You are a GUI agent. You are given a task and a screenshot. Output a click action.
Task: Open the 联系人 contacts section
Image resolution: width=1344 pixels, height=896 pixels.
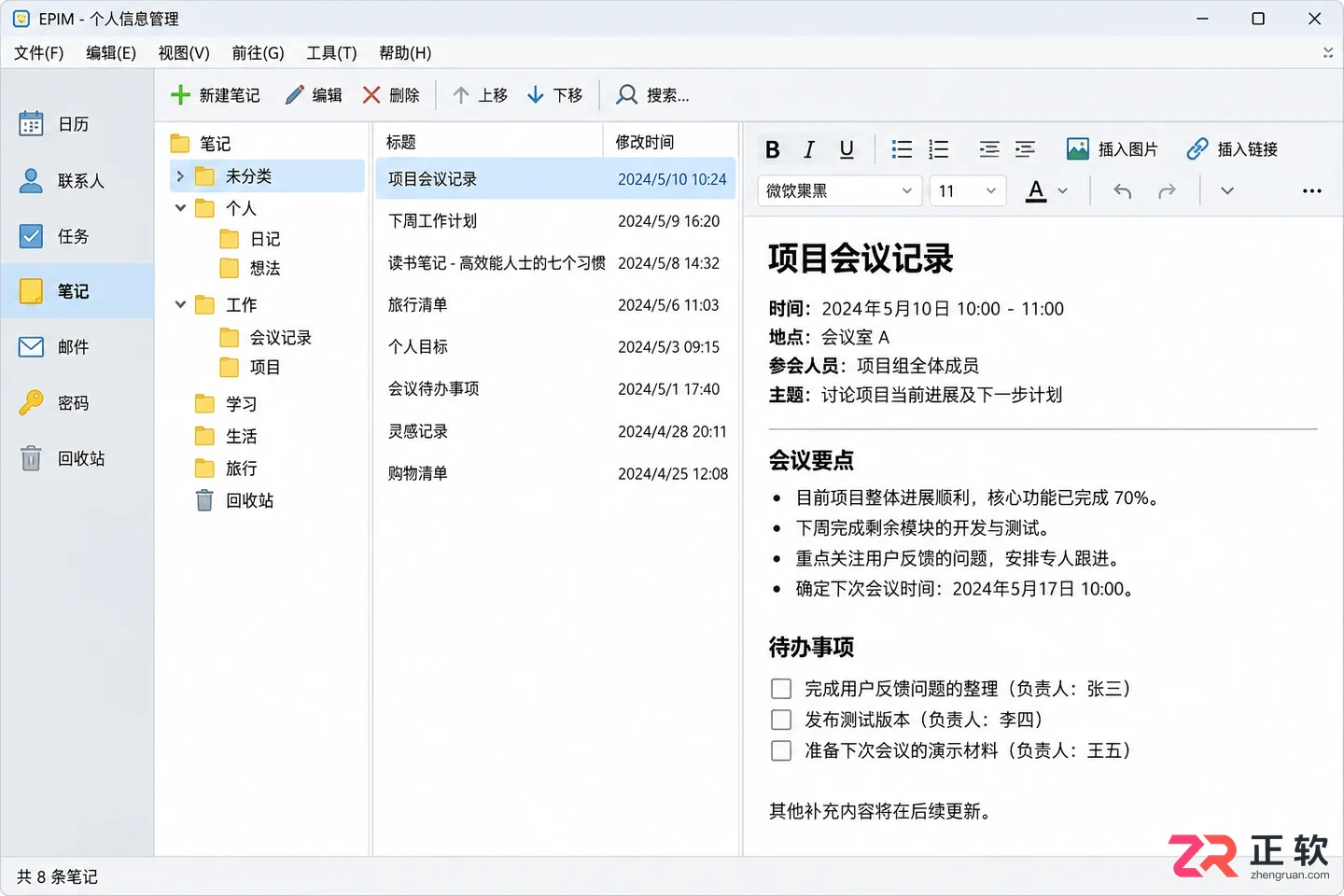[77, 180]
